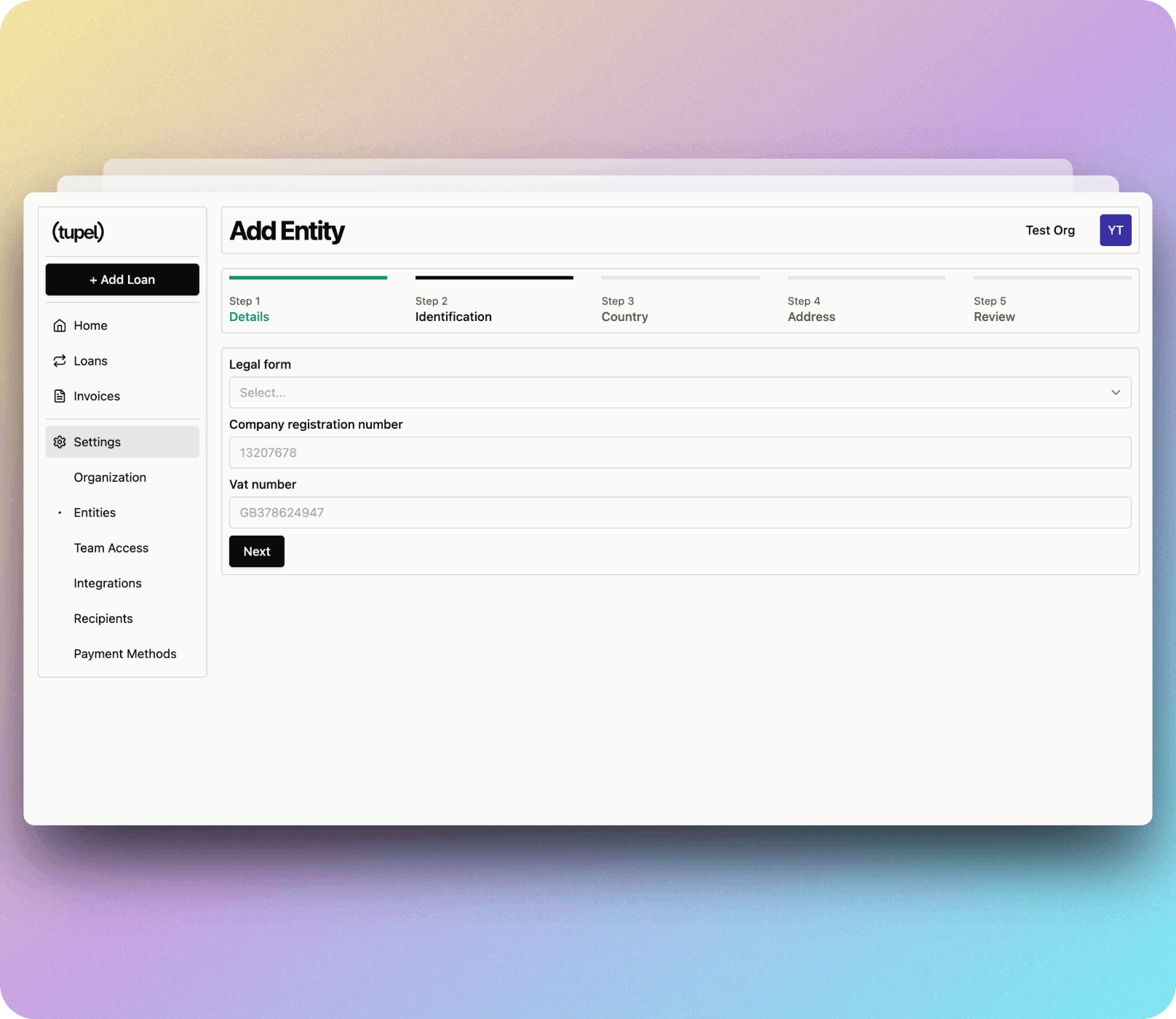Focus the Company registration number field
The image size is (1176, 1019).
tap(680, 453)
